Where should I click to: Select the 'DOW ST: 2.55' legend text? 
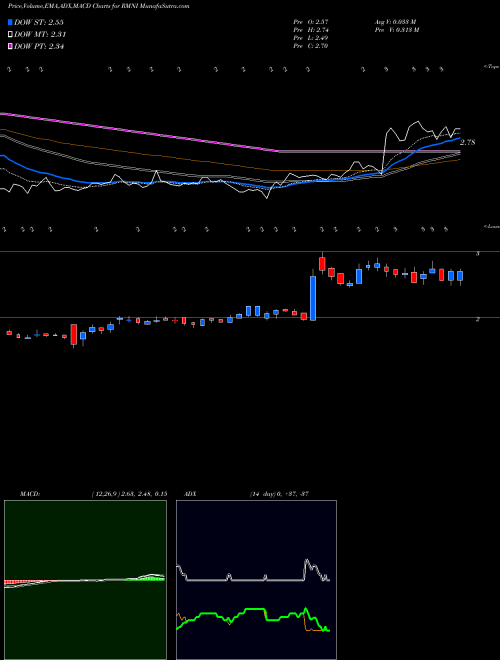39,22
